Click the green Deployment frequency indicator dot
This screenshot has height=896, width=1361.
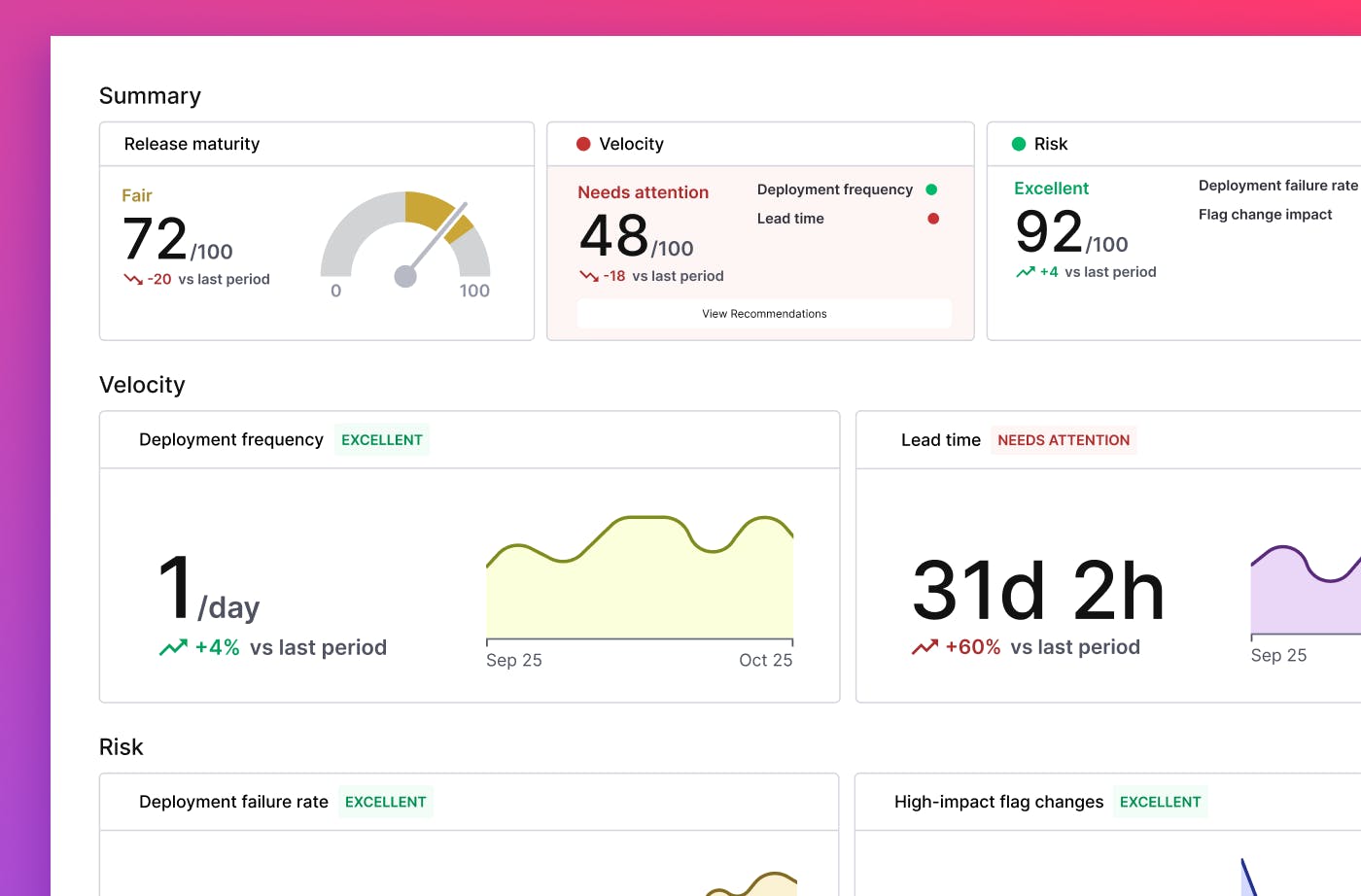931,190
